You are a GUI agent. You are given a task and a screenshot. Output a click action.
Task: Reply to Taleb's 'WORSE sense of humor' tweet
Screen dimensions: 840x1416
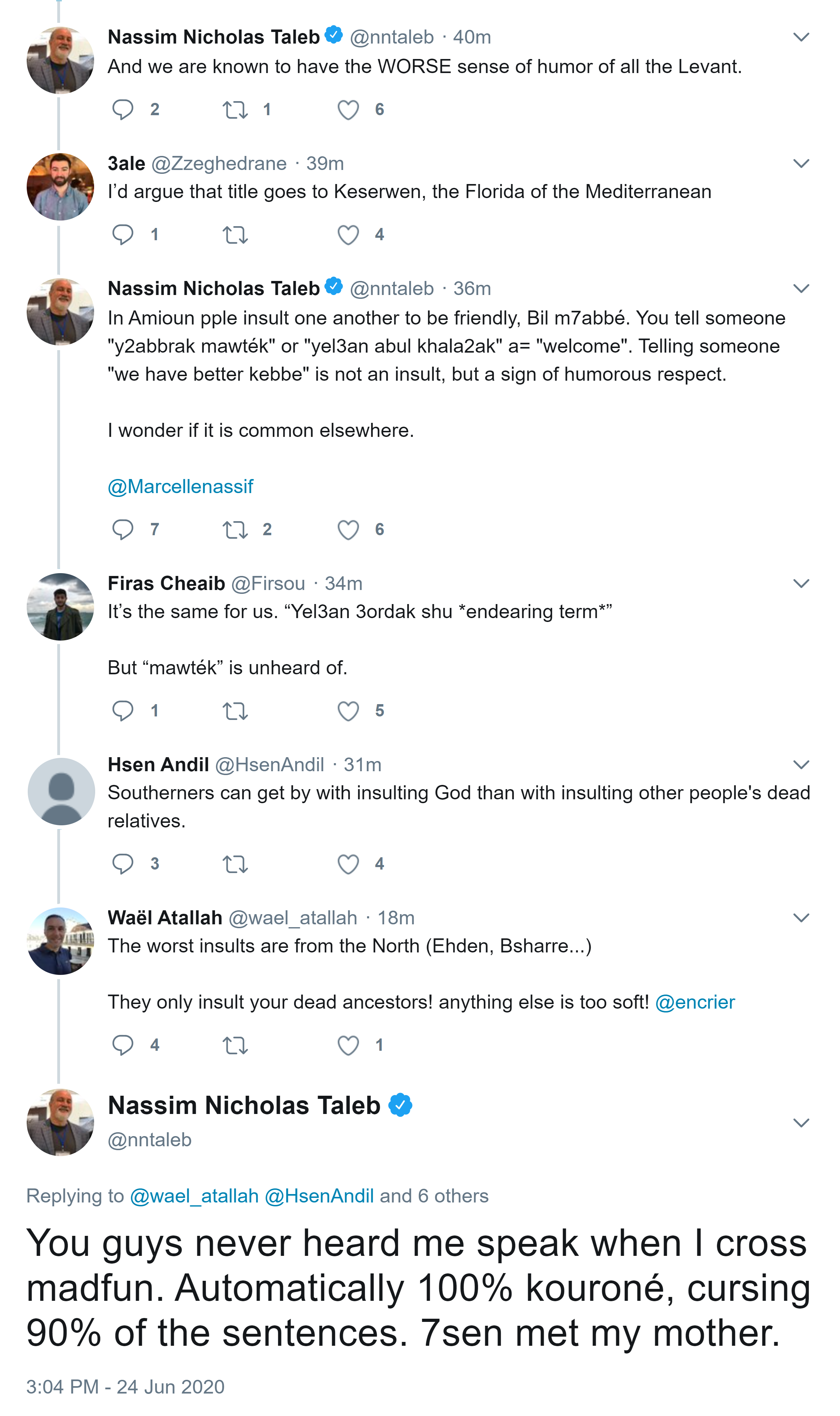click(x=122, y=109)
